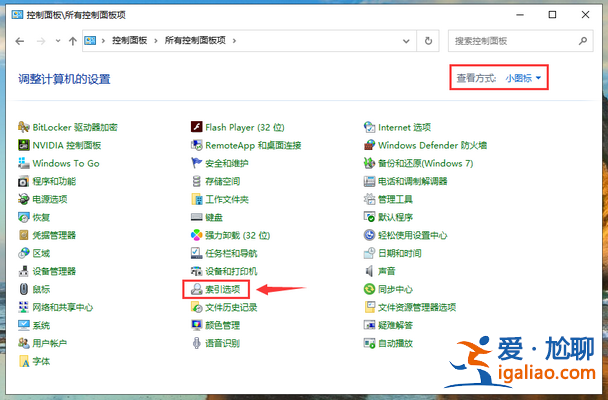Open the Flash Player (32 位) icon
This screenshot has width=608, height=400.
point(197,128)
